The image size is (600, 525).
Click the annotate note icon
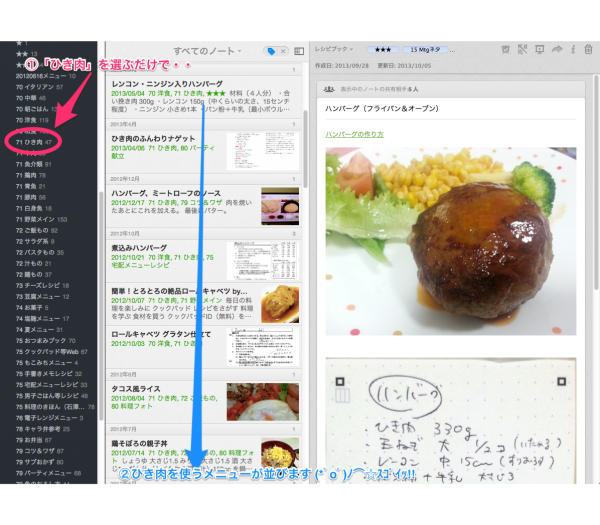pyautogui.click(x=522, y=49)
